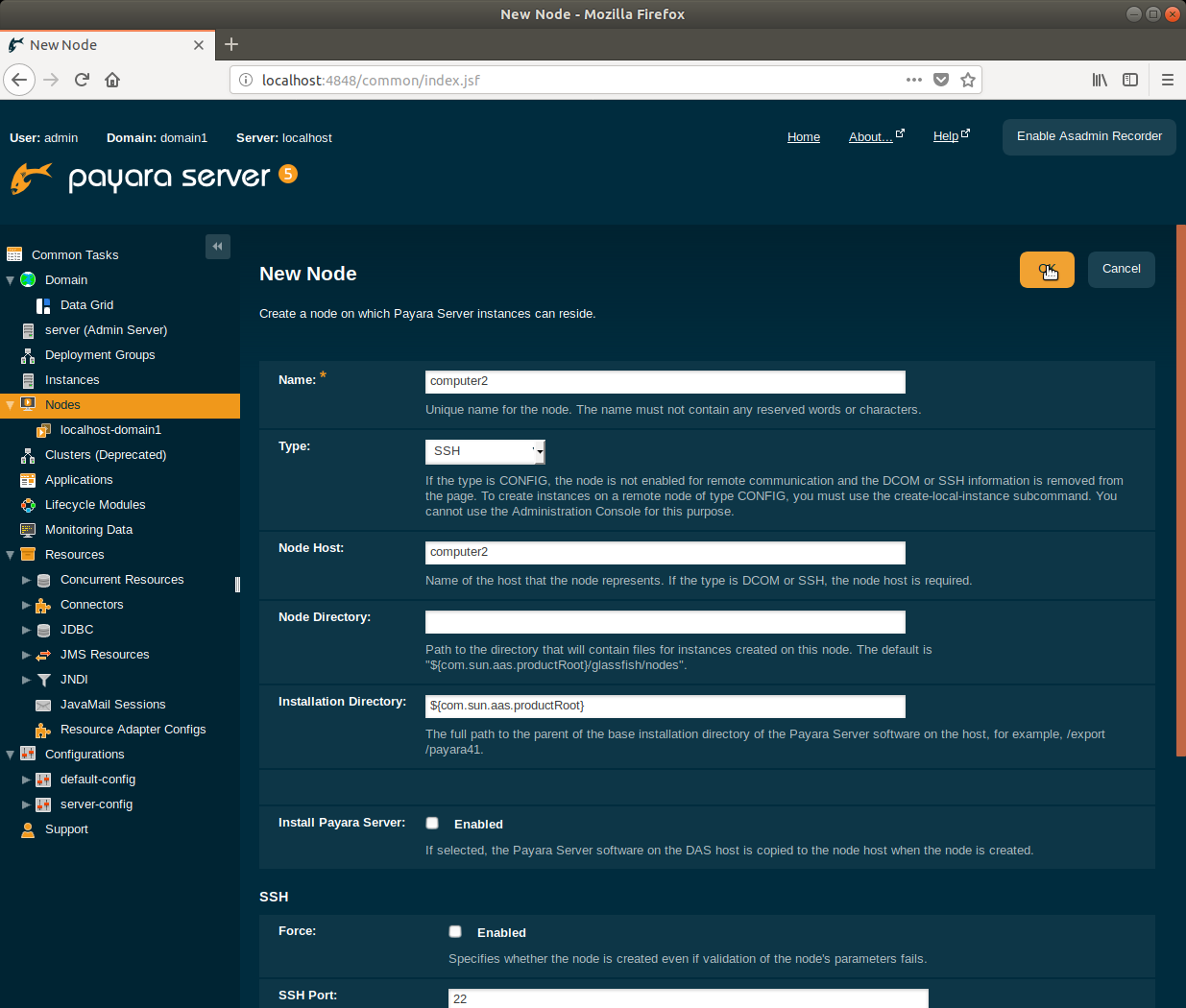This screenshot has height=1008, width=1186.
Task: Collapse the Resources tree node
Action: [11, 555]
